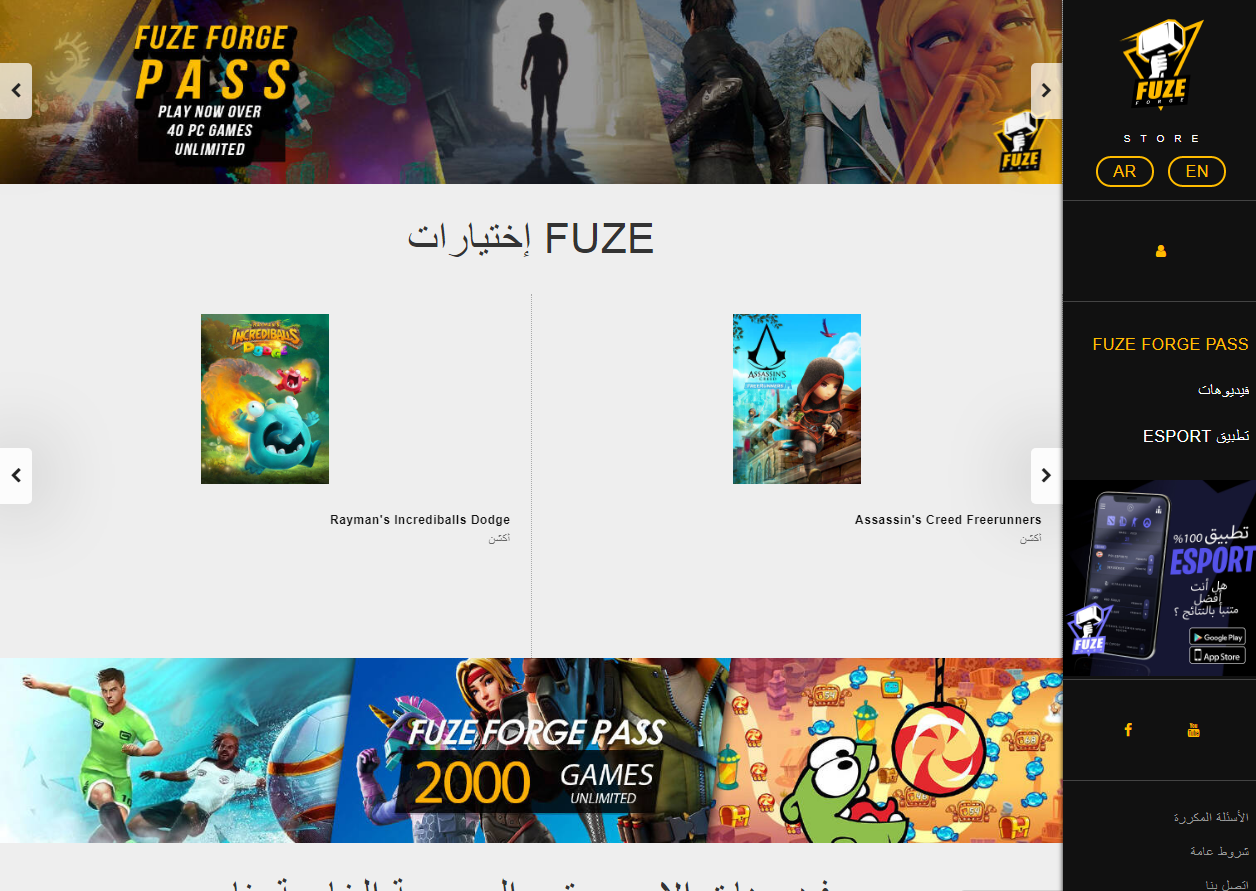Open the فيديوهات menu item
The width and height of the screenshot is (1256, 891).
pyautogui.click(x=1223, y=390)
